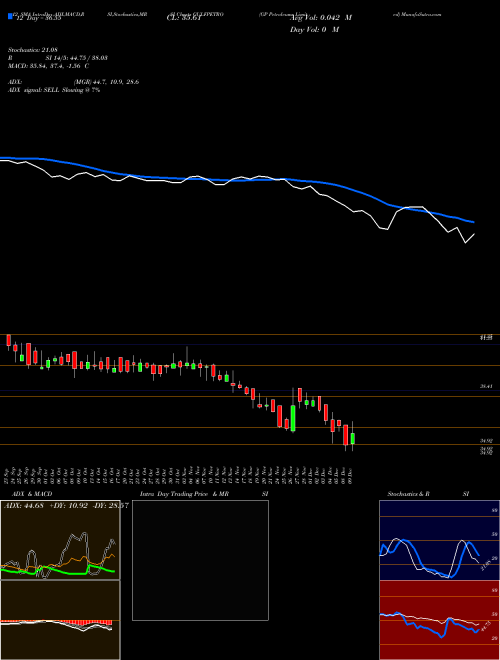The width and height of the screenshot is (500, 660).
Task: Click inside the empty Intra Day Trading chart box
Action: (200, 560)
